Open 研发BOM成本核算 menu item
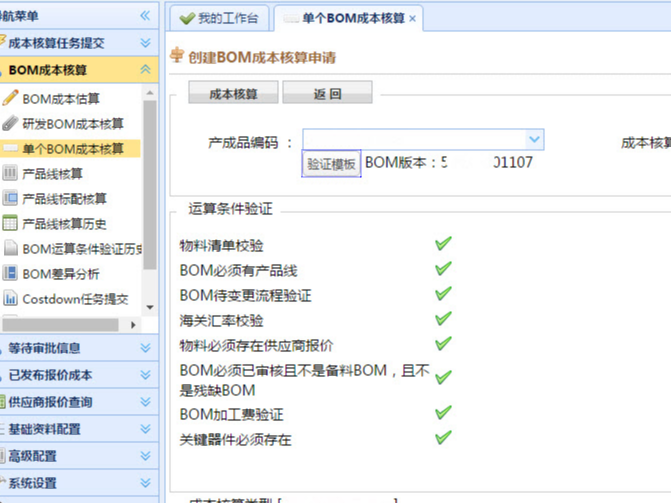Image resolution: width=671 pixels, height=503 pixels. 73,124
